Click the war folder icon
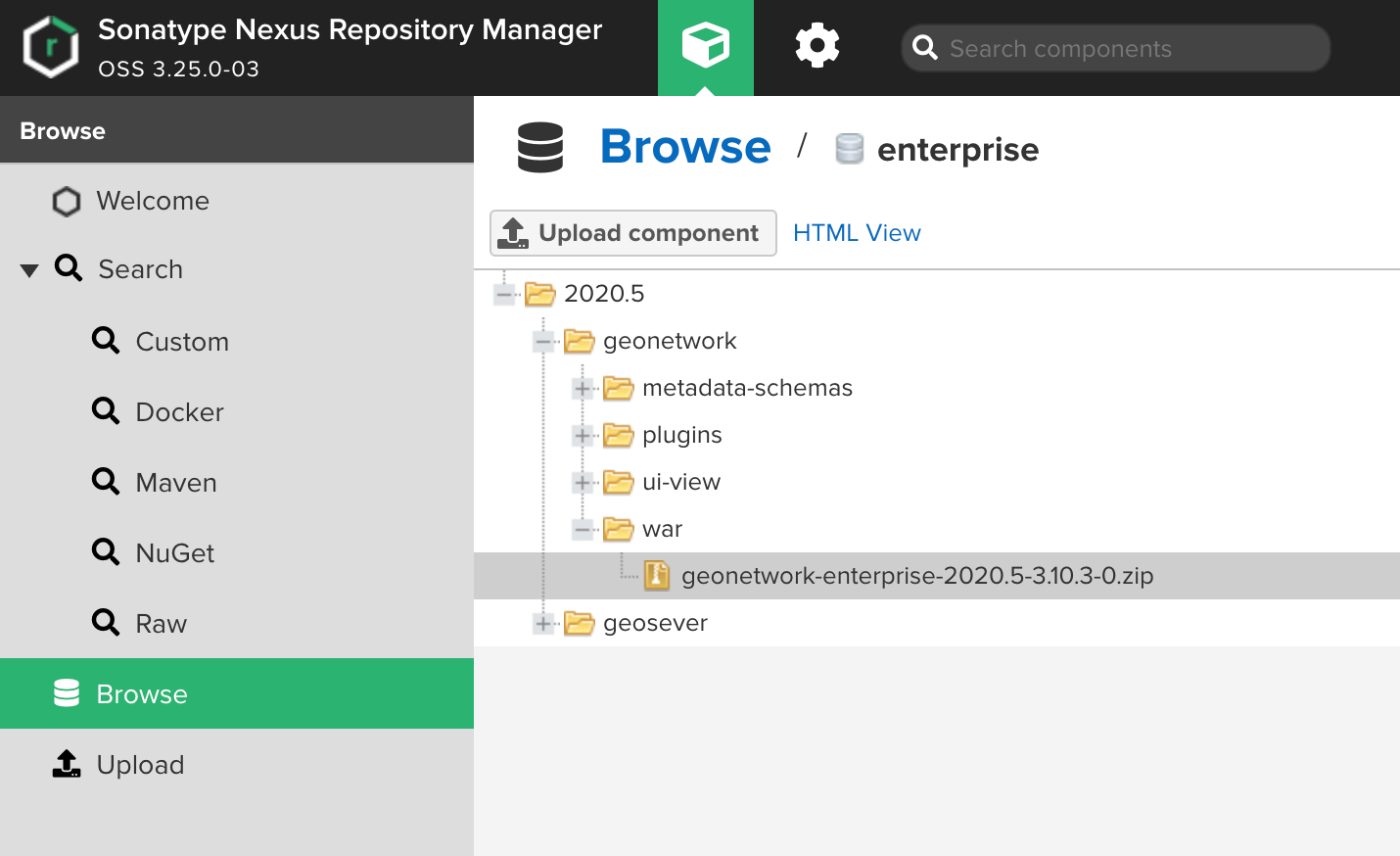This screenshot has width=1400, height=856. pyautogui.click(x=619, y=529)
